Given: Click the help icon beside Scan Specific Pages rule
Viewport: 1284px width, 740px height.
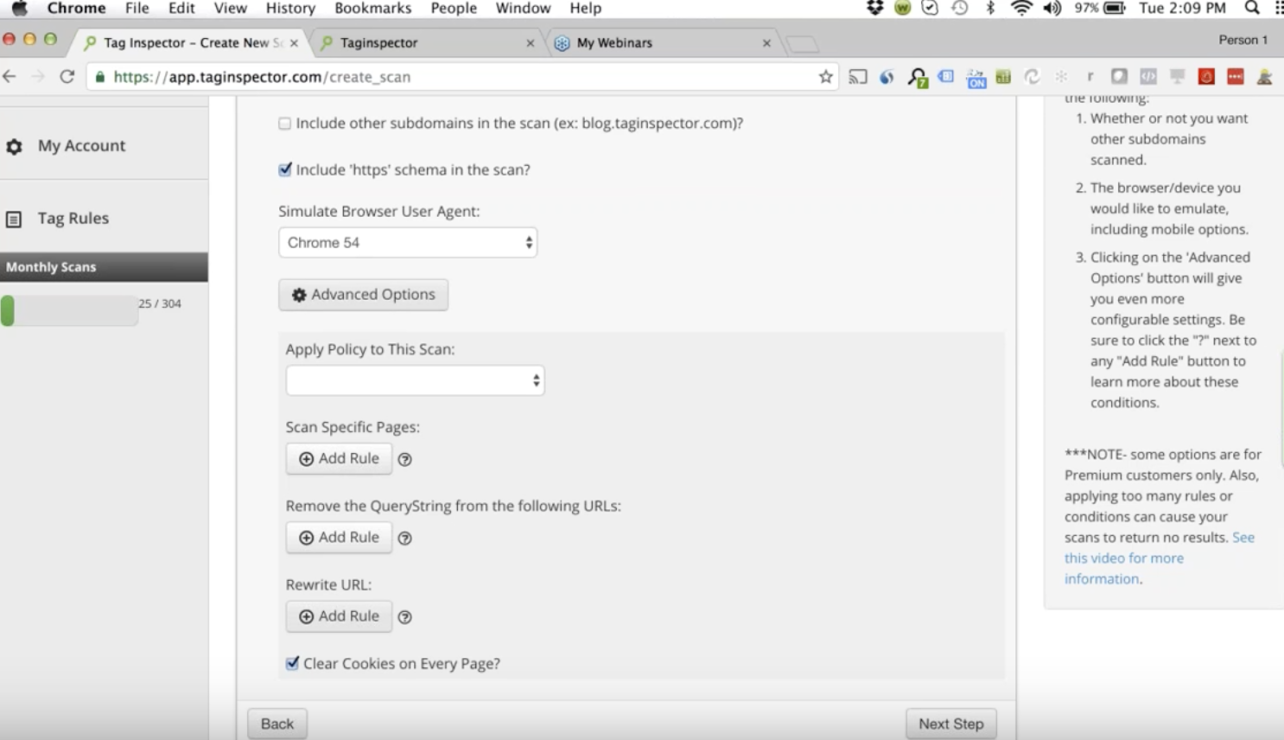Looking at the screenshot, I should [x=405, y=460].
